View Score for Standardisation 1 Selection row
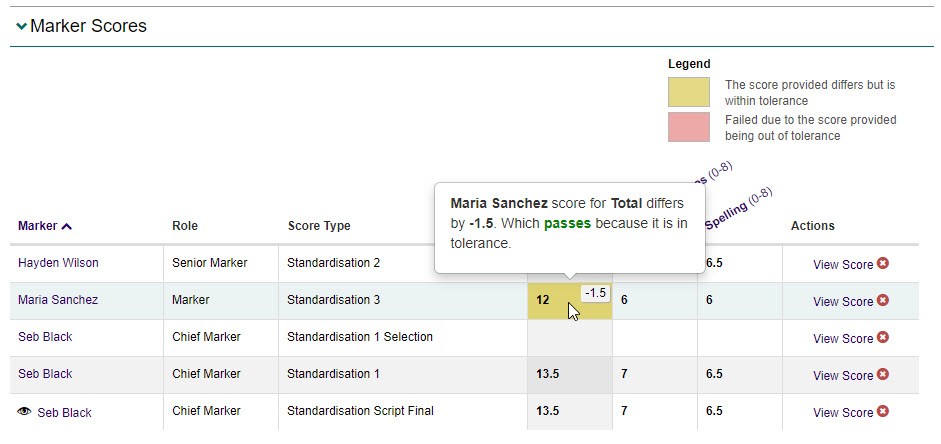941x444 pixels. click(x=842, y=339)
